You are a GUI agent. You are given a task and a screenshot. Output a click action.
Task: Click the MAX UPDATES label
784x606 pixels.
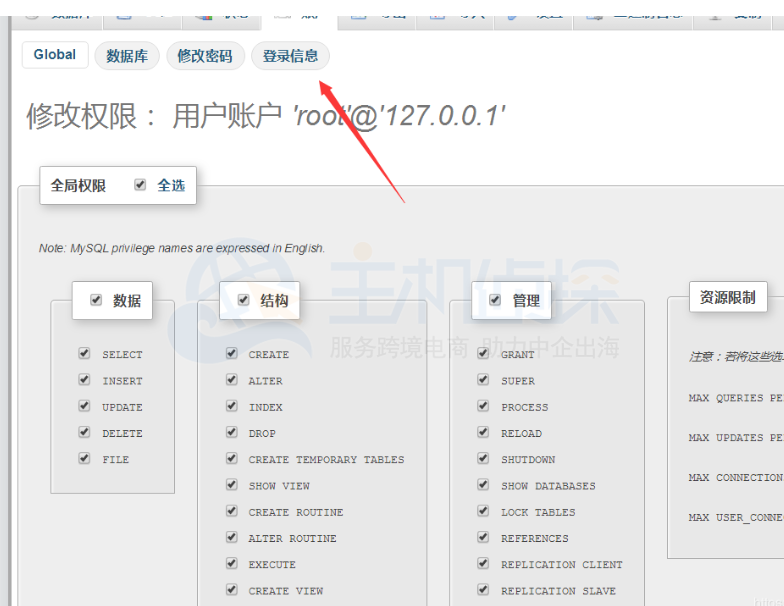(x=736, y=438)
